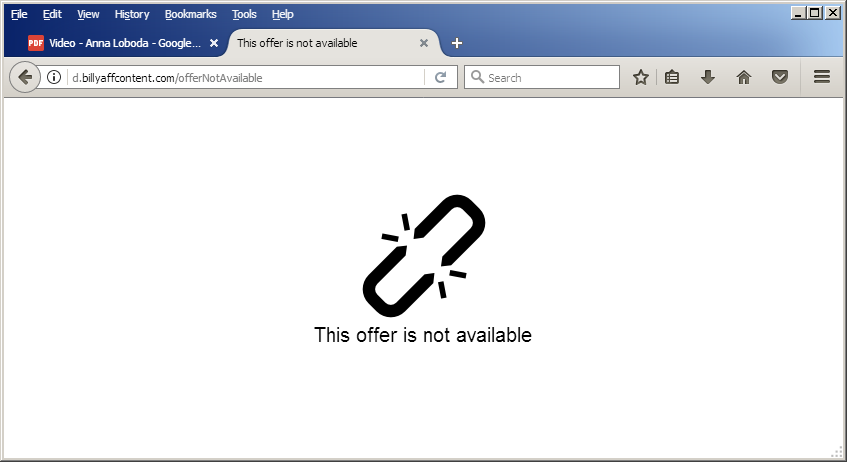Go back with the back arrow button
This screenshot has height=462, width=847.
(x=25, y=77)
